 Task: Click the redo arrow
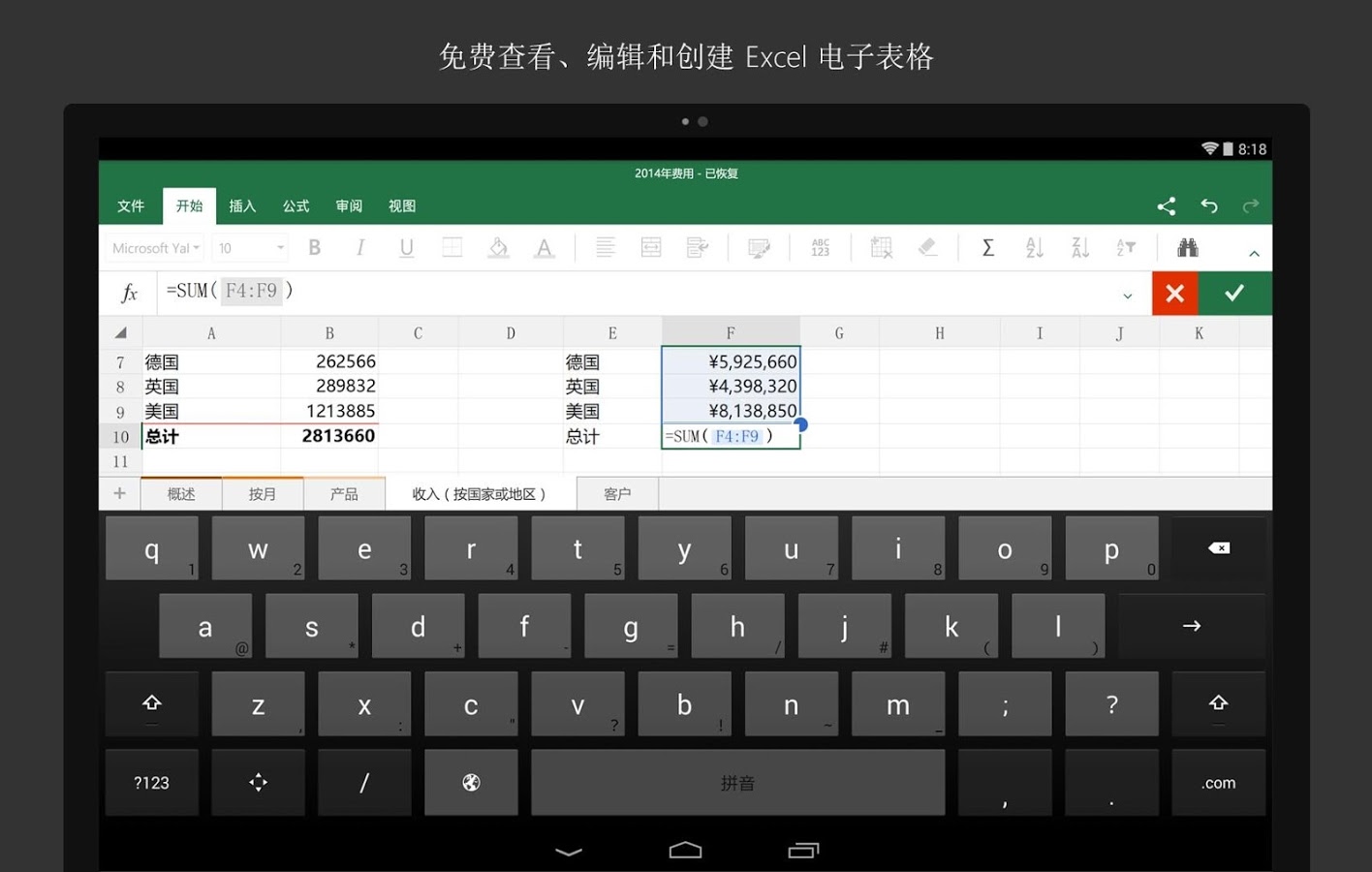tap(1251, 205)
